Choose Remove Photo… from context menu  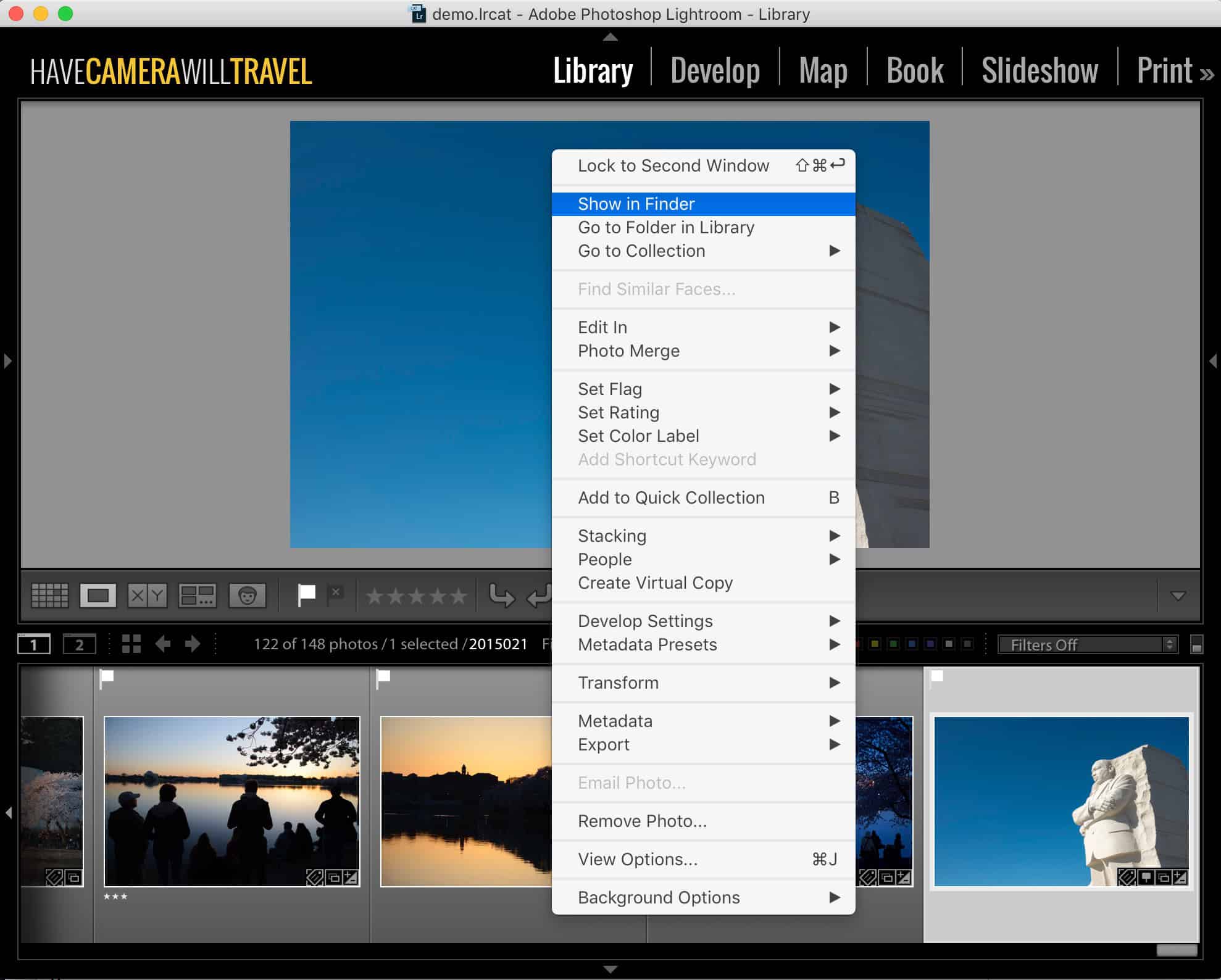[x=703, y=821]
